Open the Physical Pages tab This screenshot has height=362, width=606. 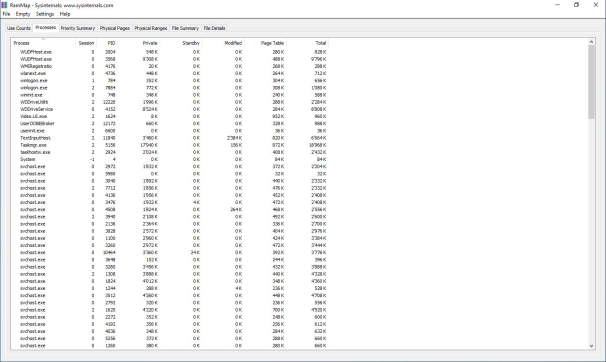click(x=115, y=28)
